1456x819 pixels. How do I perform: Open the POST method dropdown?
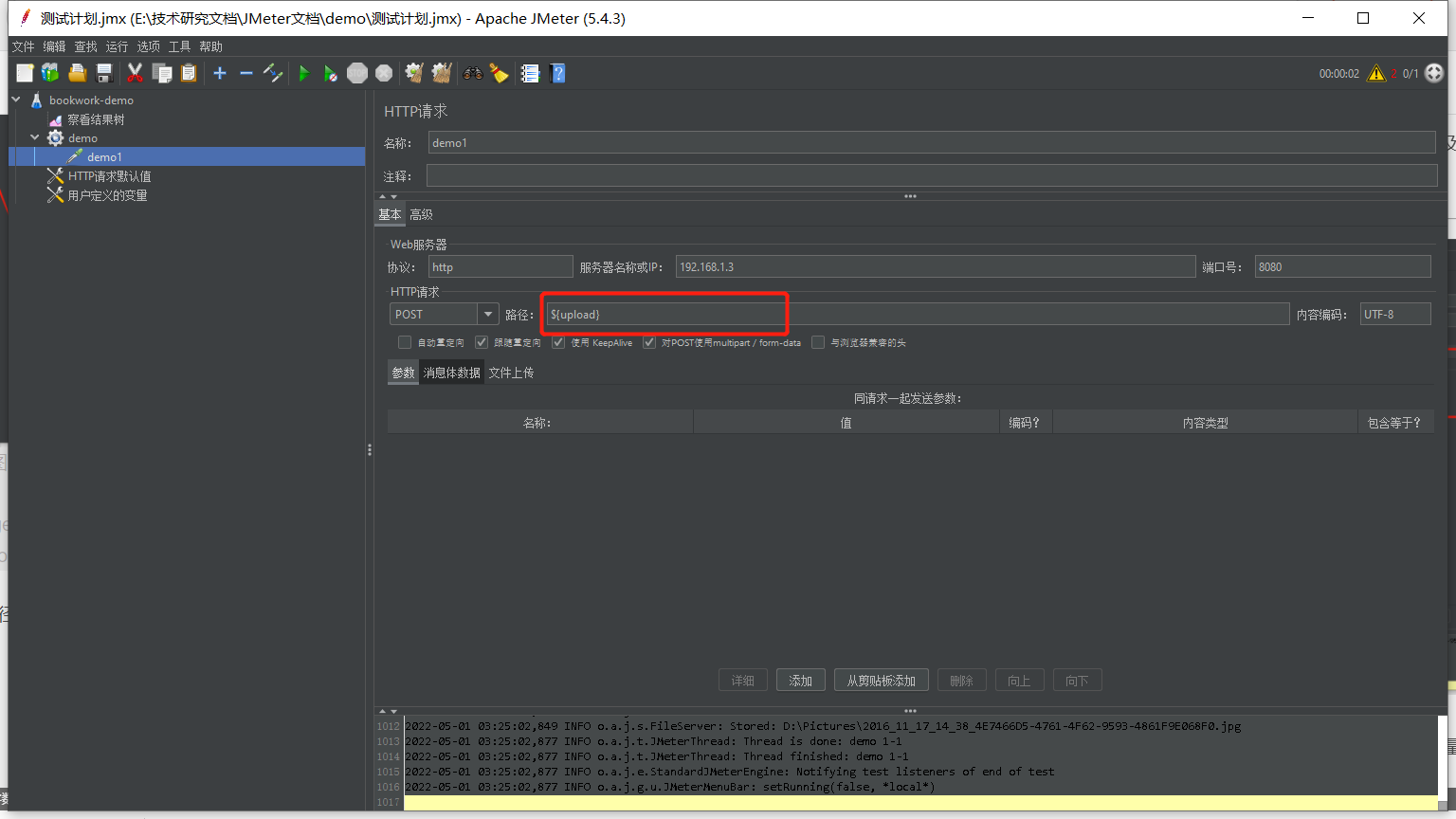[x=488, y=314]
